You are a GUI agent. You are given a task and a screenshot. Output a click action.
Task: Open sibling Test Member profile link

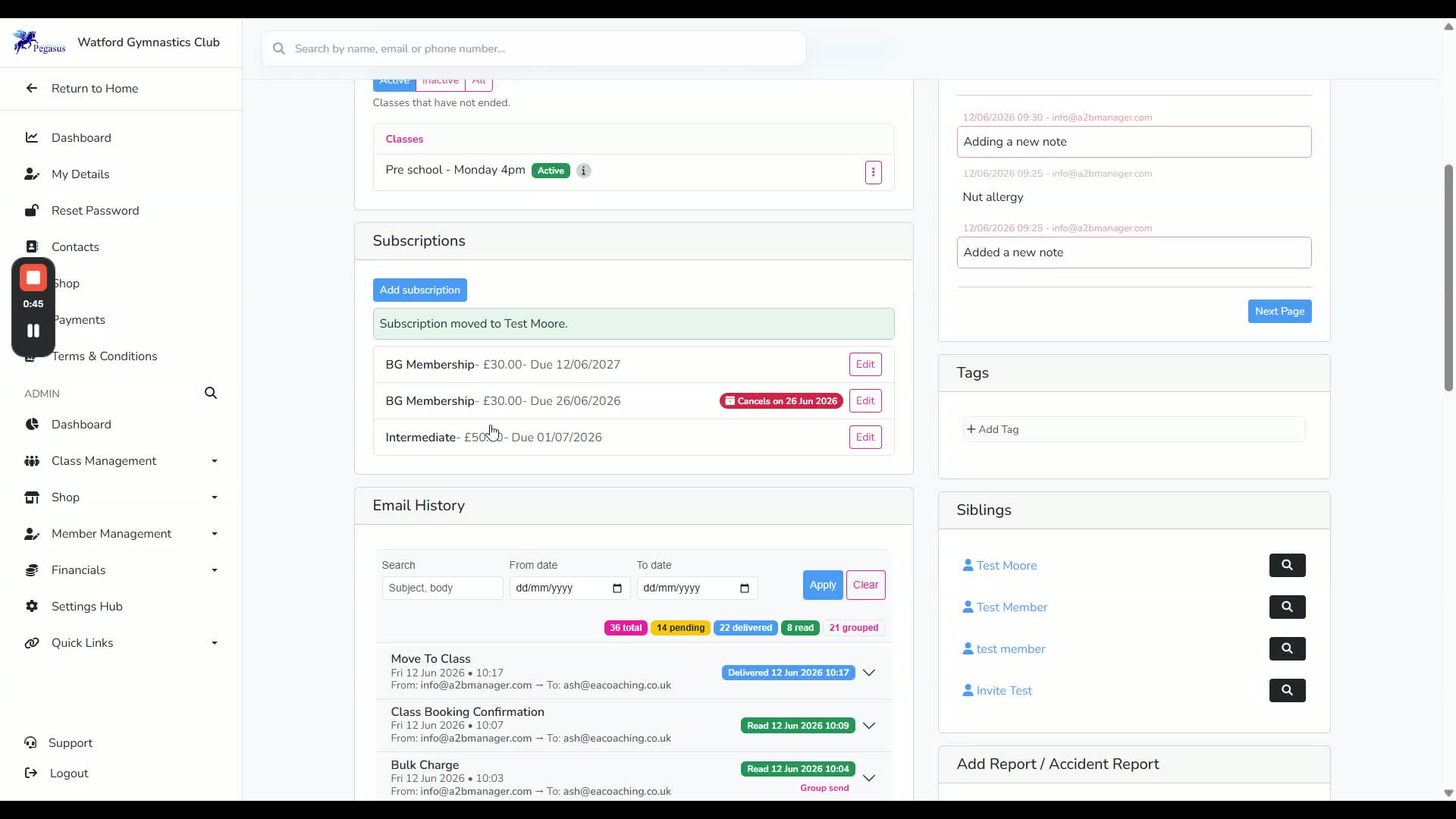pos(1012,607)
